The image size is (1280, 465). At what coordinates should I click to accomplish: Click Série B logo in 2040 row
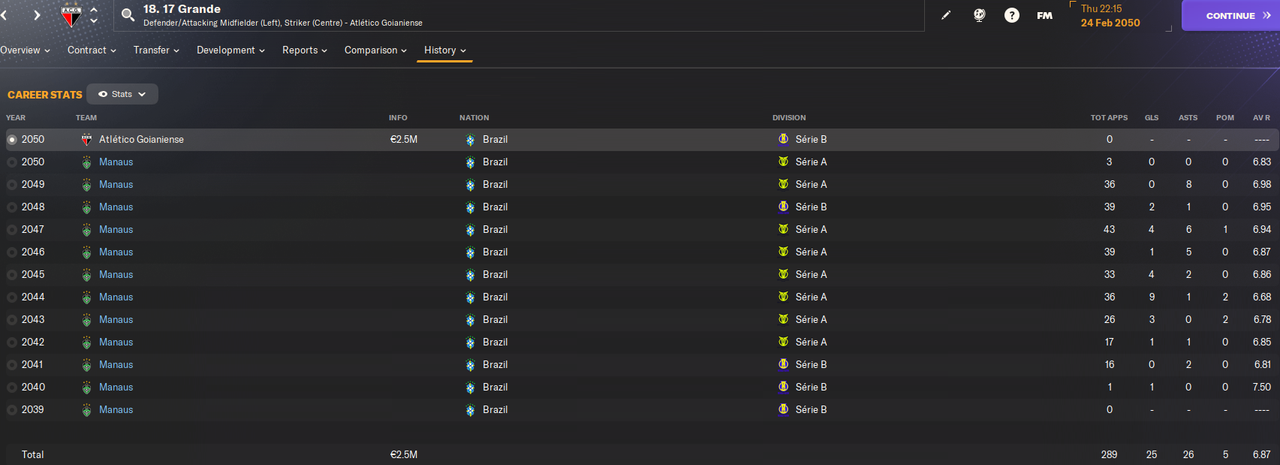click(783, 387)
